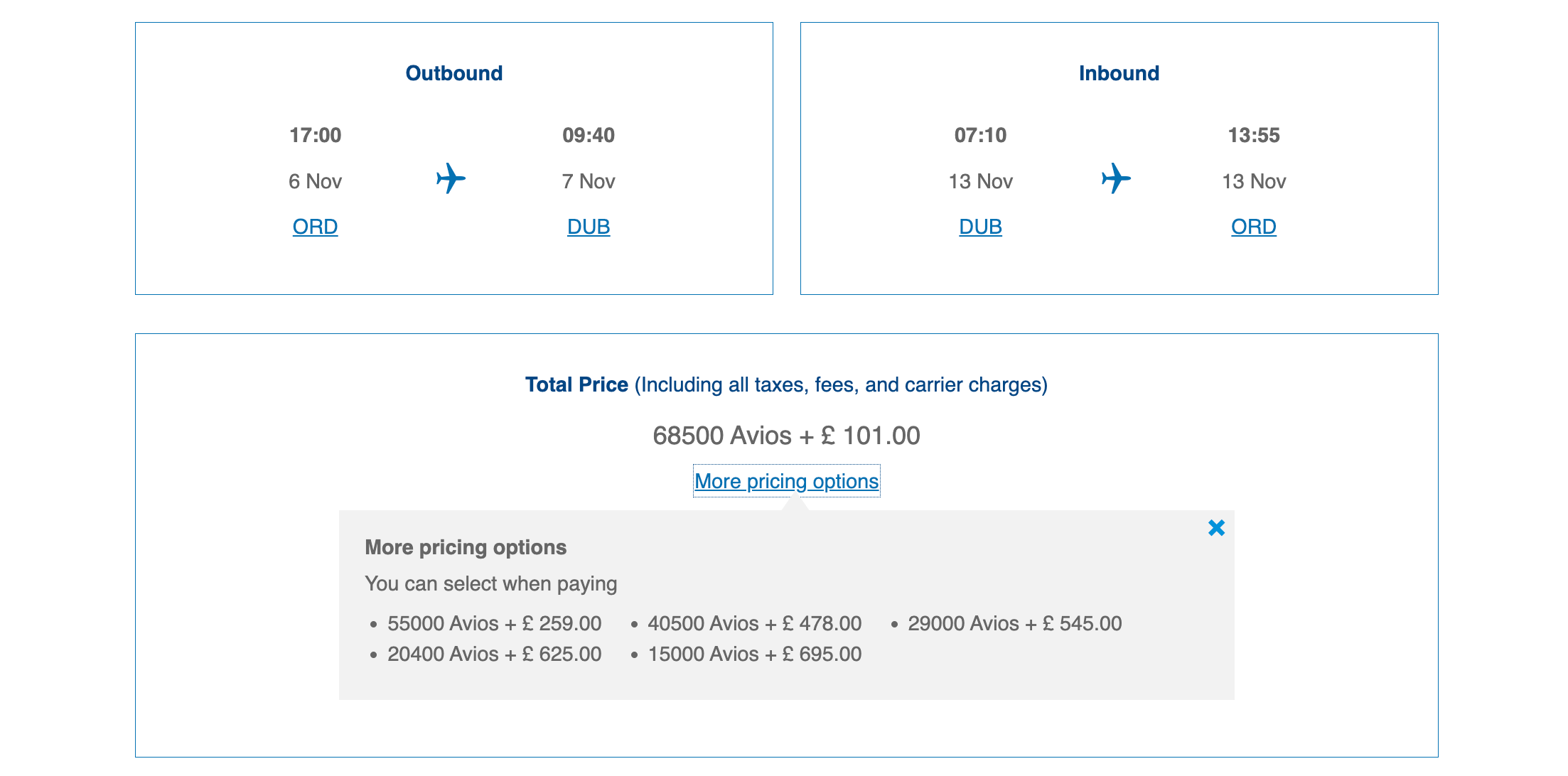Screen dimensions: 1568x776
Task: Select the 29000 Avios + £545.00 option
Action: point(1014,623)
